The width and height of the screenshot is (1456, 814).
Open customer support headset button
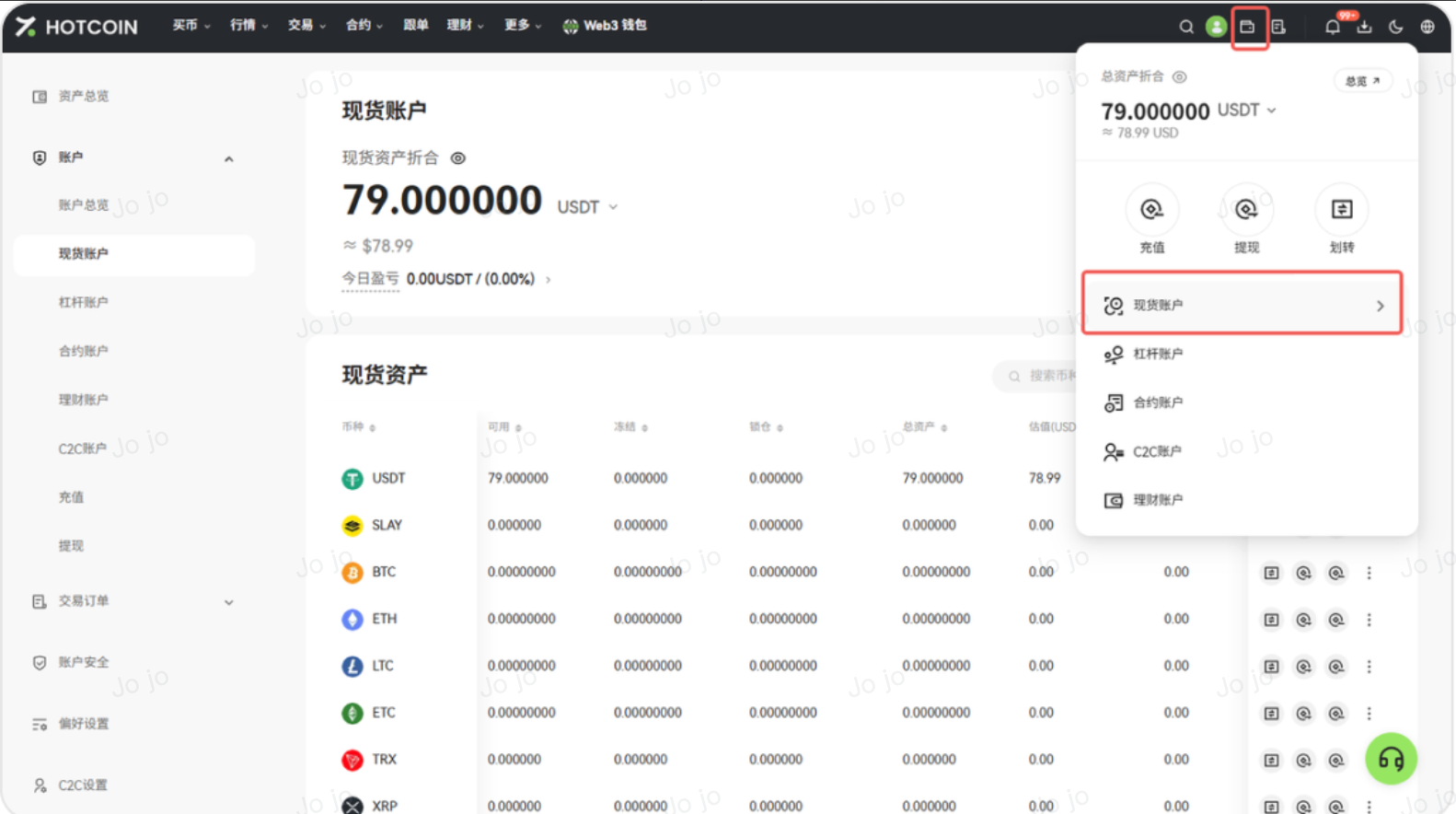tap(1391, 759)
